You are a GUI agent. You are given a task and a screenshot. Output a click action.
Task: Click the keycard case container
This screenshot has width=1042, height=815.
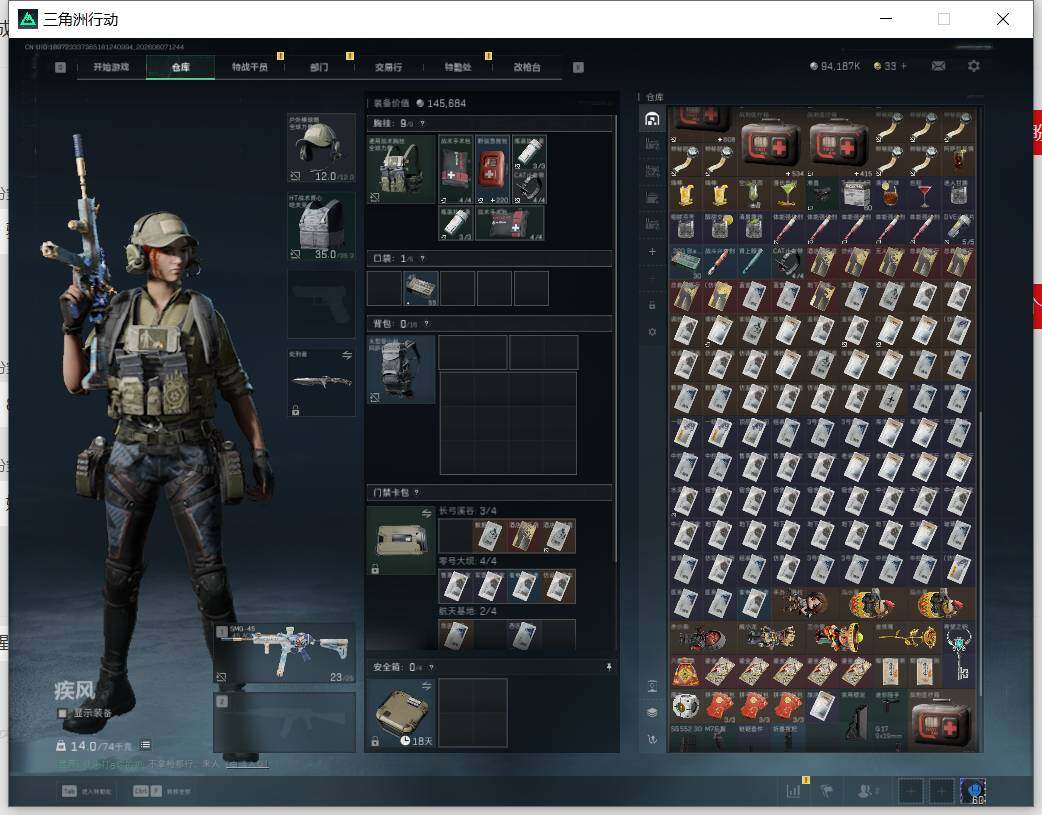click(x=401, y=540)
